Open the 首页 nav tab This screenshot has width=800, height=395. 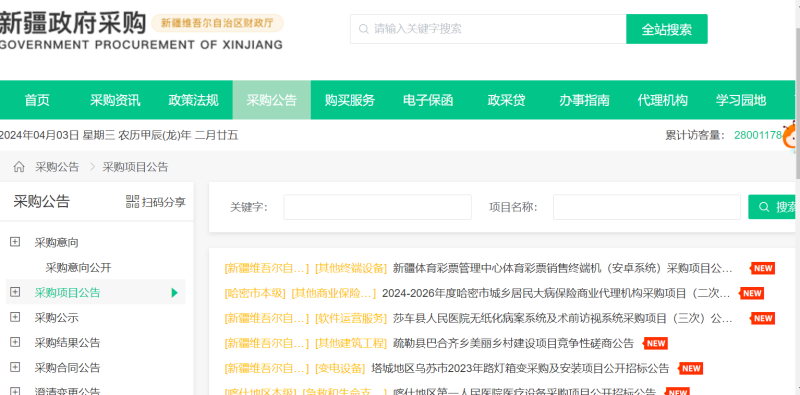pos(37,100)
